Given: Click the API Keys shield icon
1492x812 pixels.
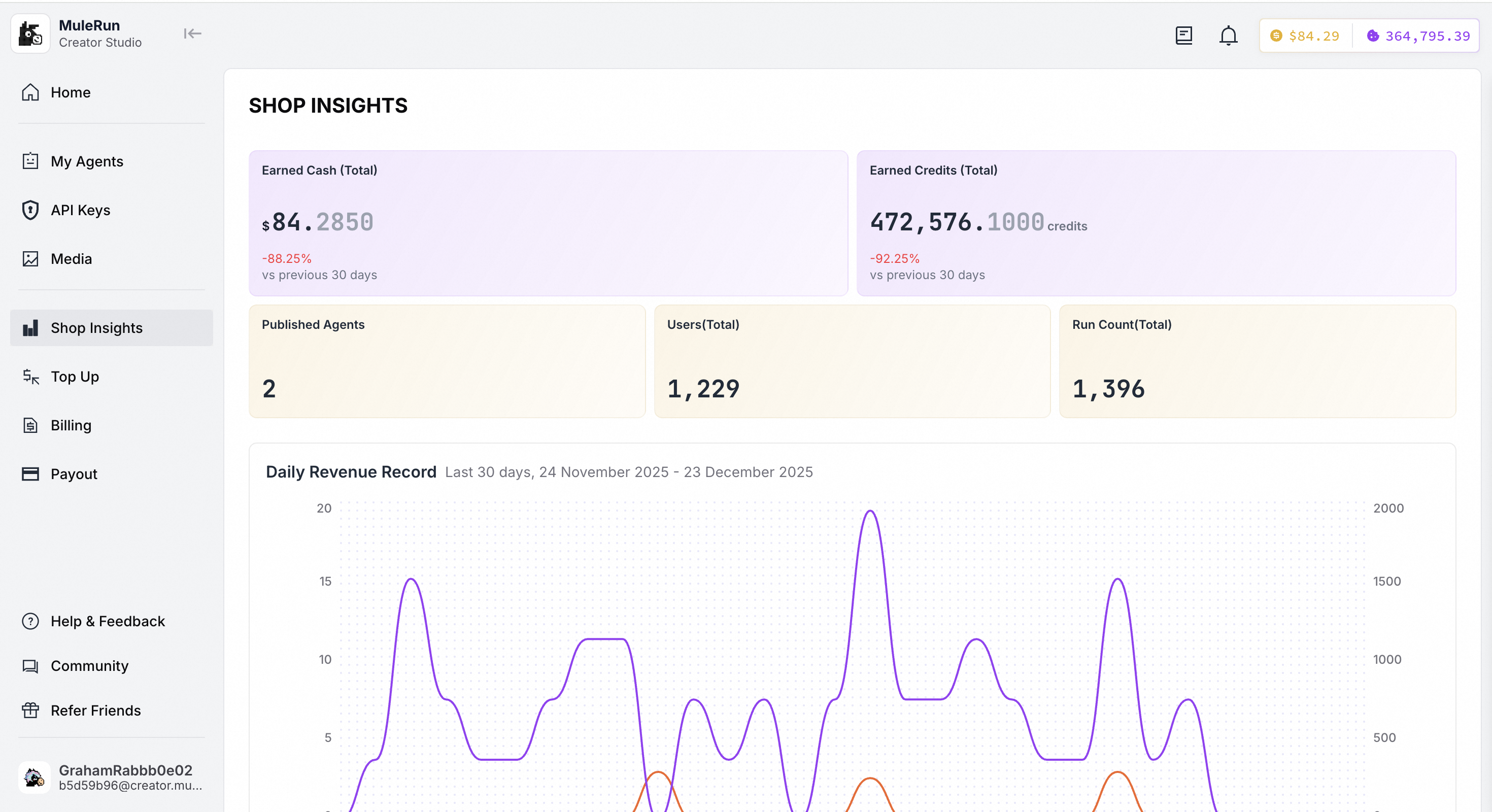Looking at the screenshot, I should (30, 210).
